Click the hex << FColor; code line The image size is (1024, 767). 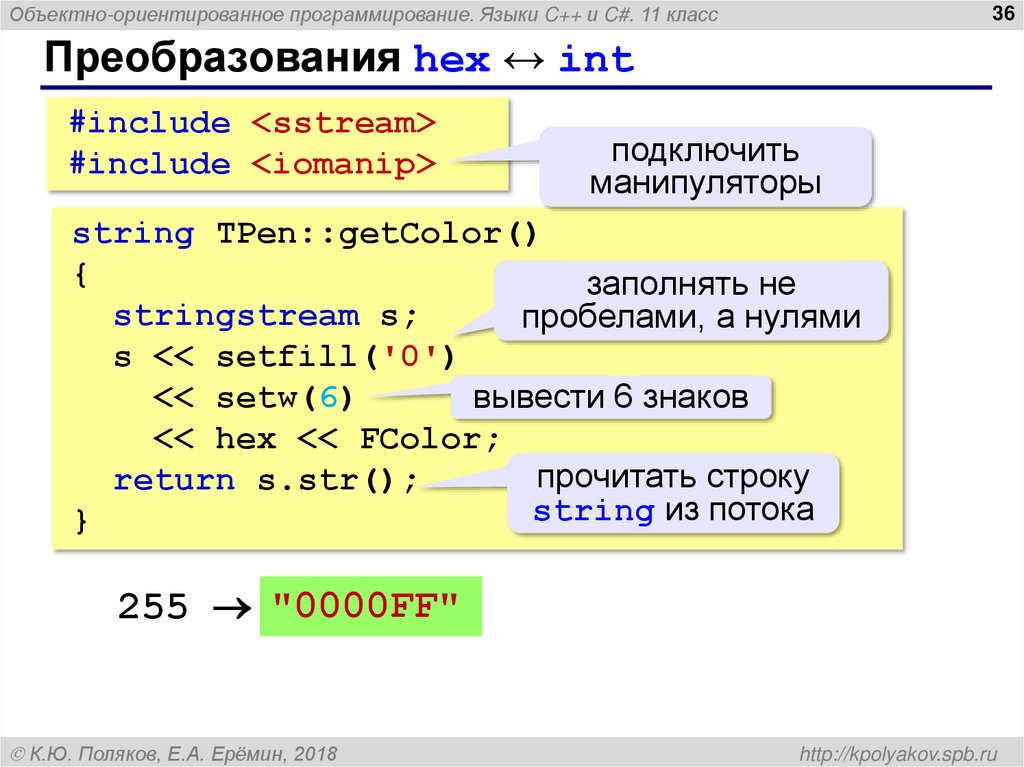(358, 439)
